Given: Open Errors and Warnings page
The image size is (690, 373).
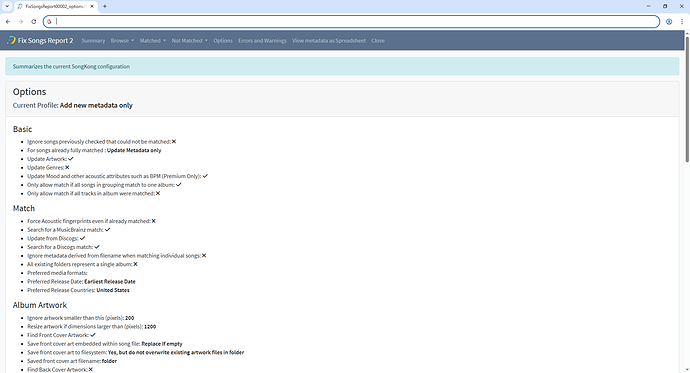Looking at the screenshot, I should pos(262,40).
